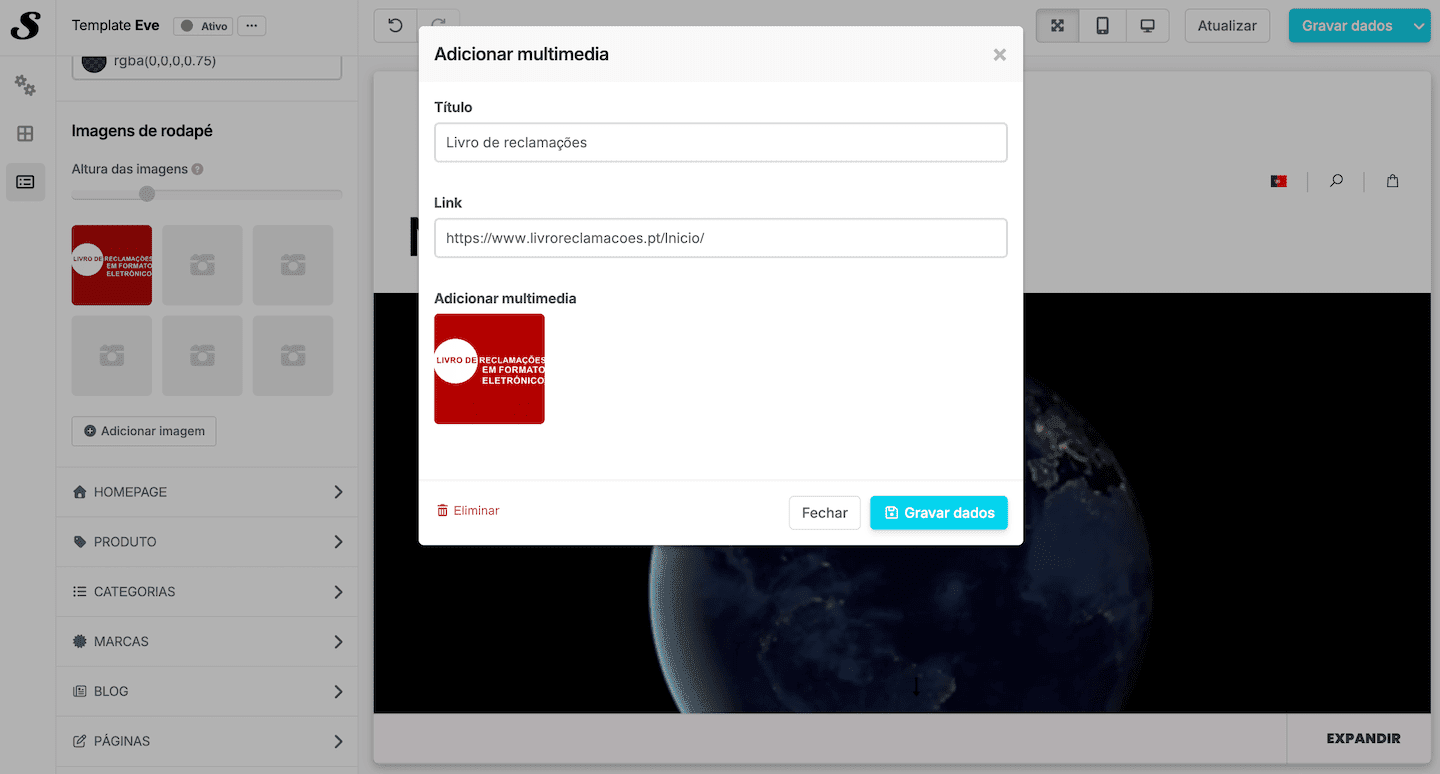Click the undo arrow icon
1440x774 pixels.
coord(395,26)
